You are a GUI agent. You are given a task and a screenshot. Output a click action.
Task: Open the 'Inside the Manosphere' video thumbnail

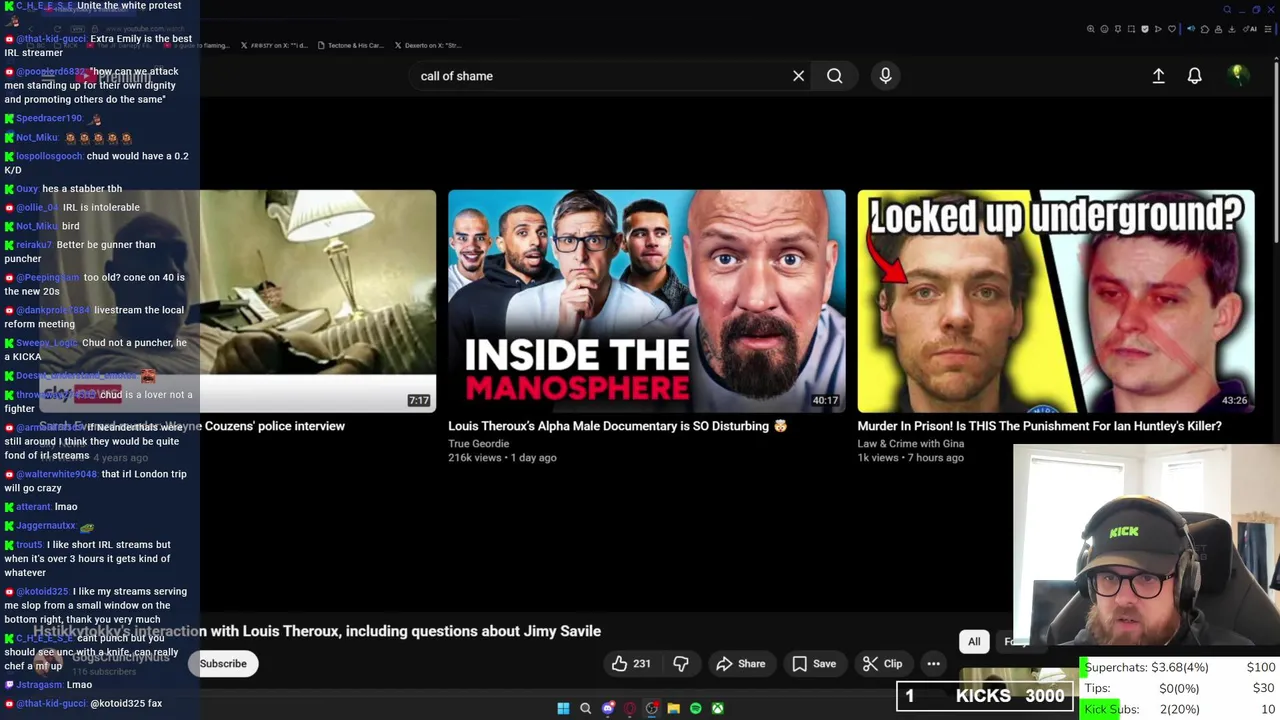[x=646, y=301]
